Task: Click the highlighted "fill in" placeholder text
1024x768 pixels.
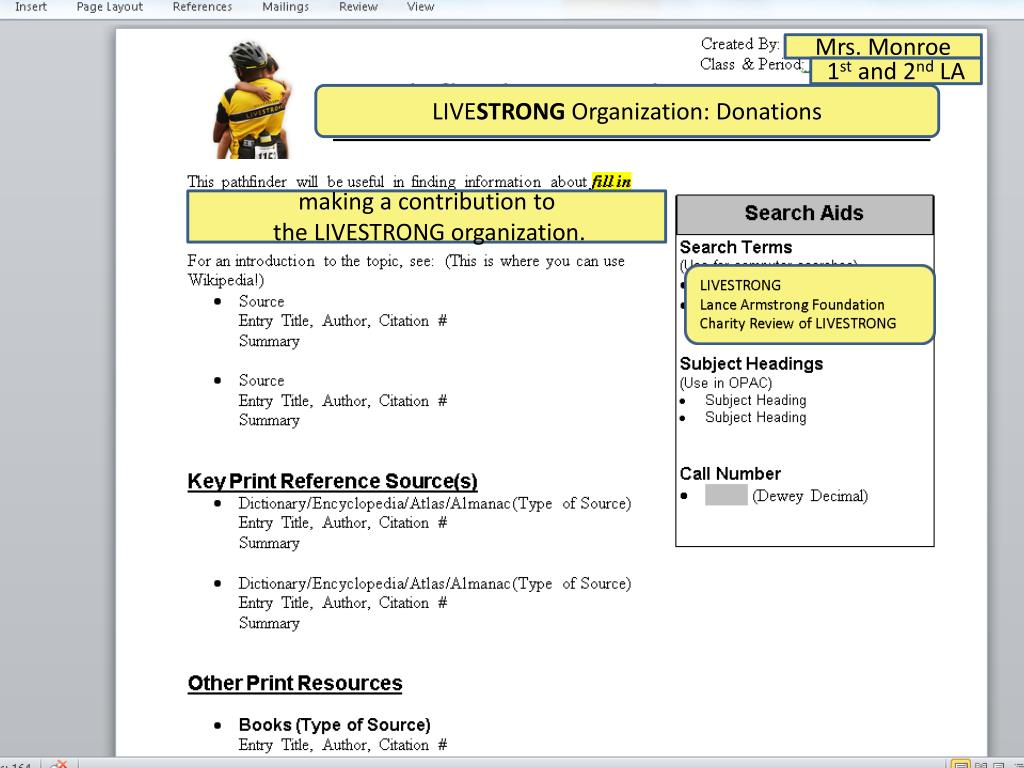Action: pos(611,181)
